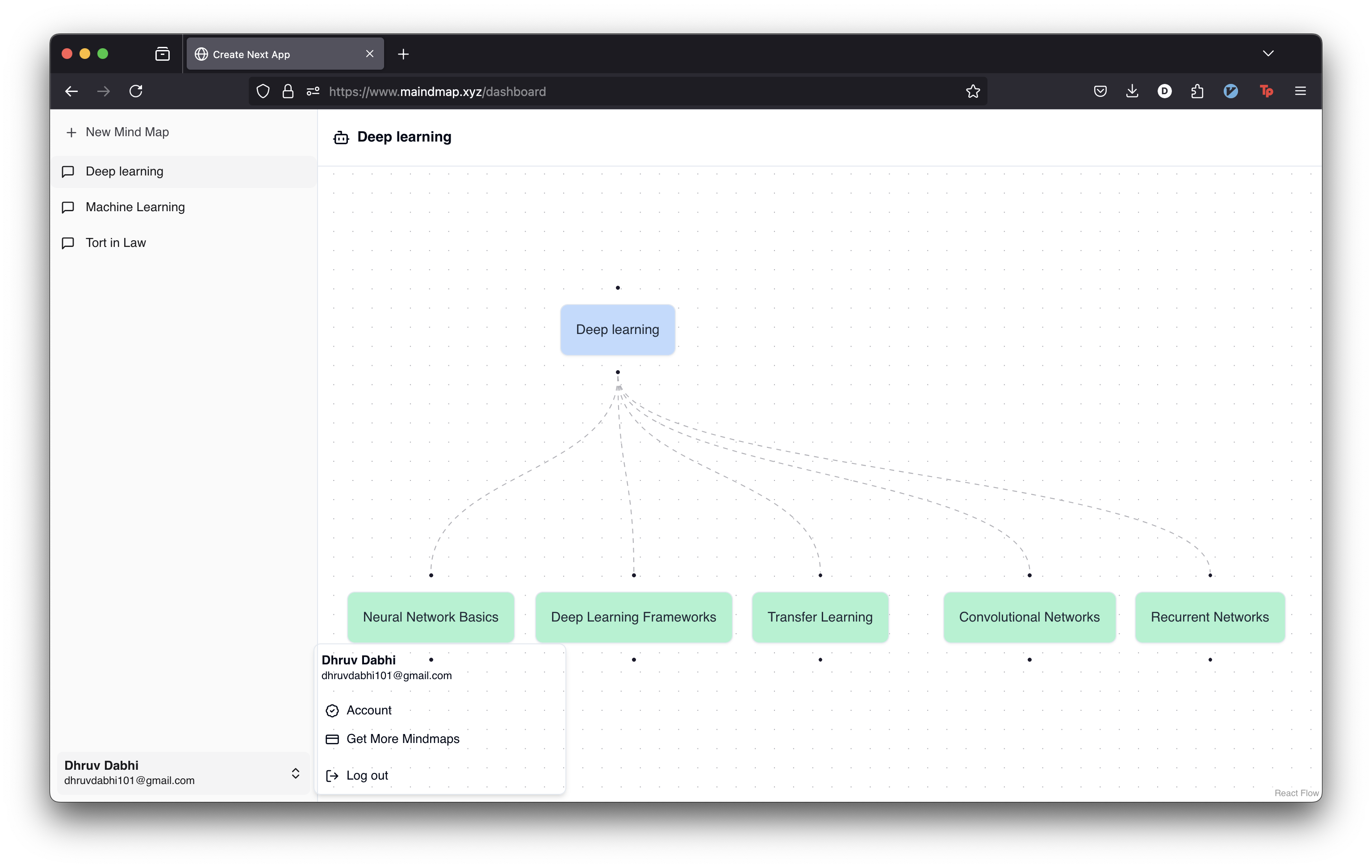Open the downloads panel icon
This screenshot has width=1372, height=868.
tap(1132, 91)
